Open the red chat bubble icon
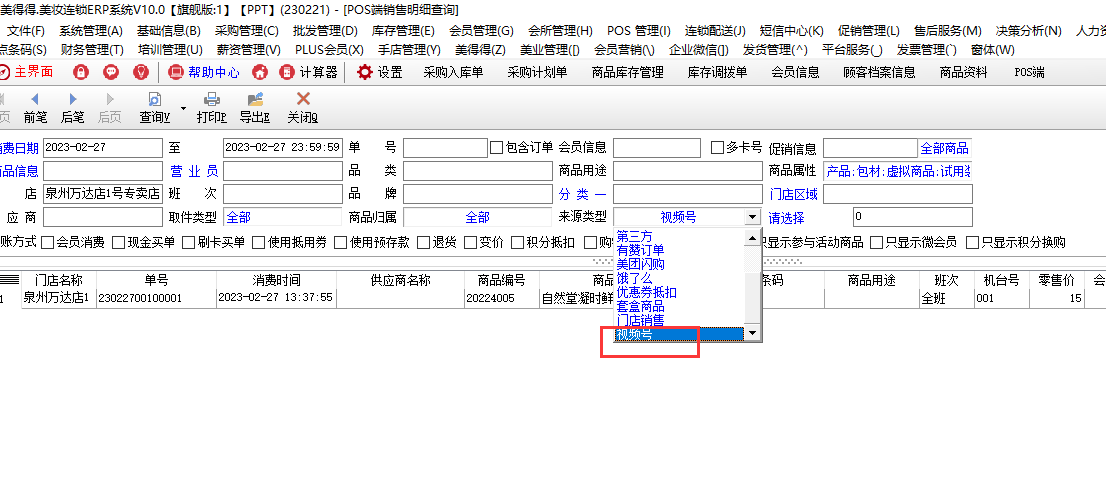Image resolution: width=1106 pixels, height=485 pixels. tap(111, 72)
